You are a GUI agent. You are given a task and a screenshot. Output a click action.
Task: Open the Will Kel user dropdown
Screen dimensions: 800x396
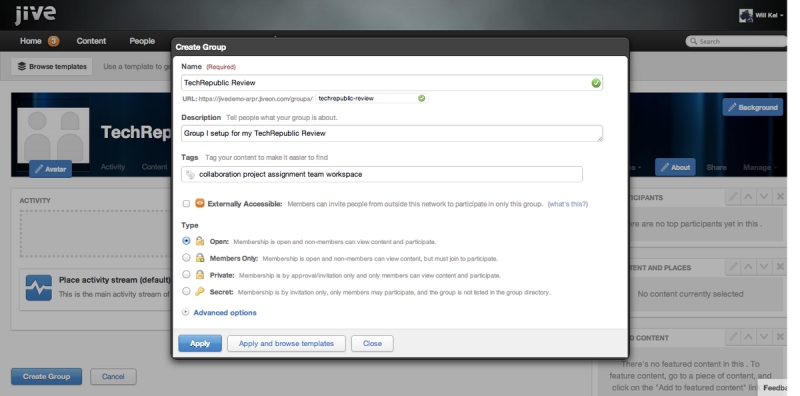pos(769,15)
